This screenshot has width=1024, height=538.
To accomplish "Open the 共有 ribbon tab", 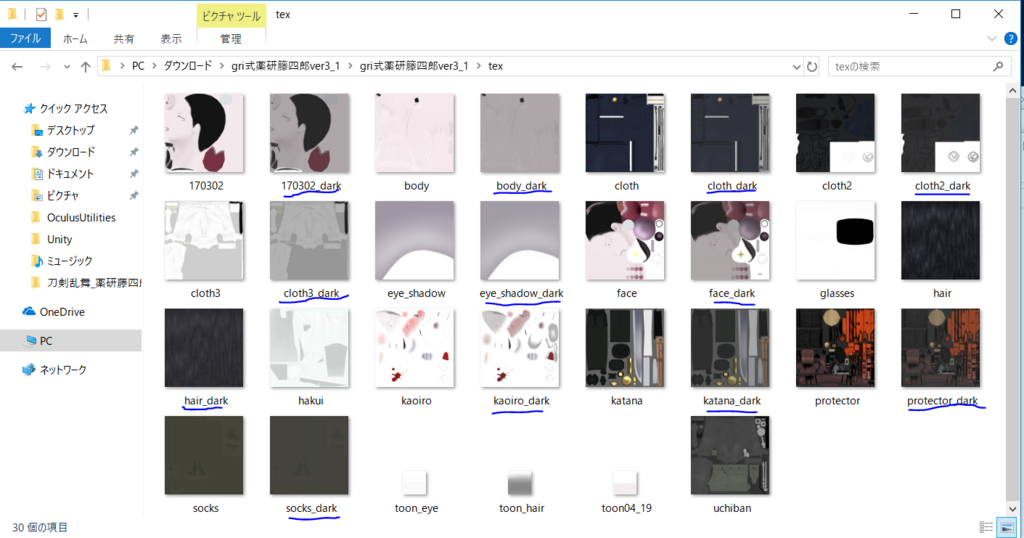I will [x=123, y=39].
